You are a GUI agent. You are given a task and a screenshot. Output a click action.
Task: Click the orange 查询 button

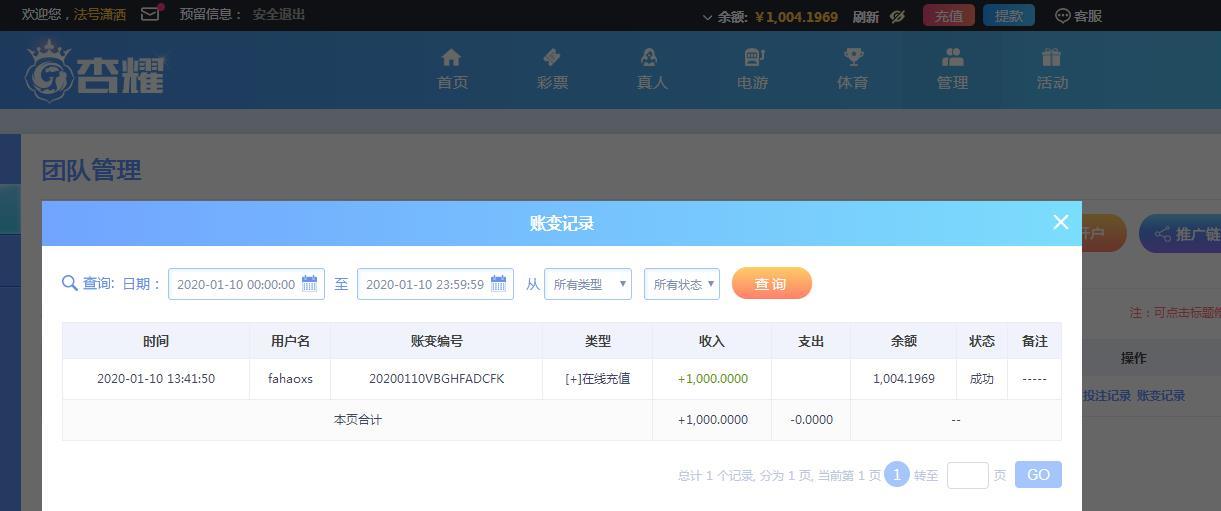(772, 284)
